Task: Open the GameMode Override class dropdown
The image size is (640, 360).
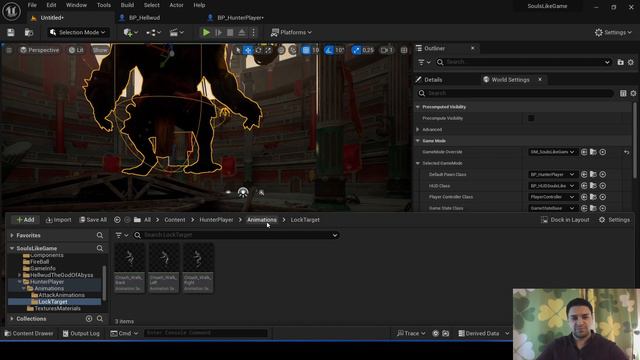Action: (x=552, y=152)
